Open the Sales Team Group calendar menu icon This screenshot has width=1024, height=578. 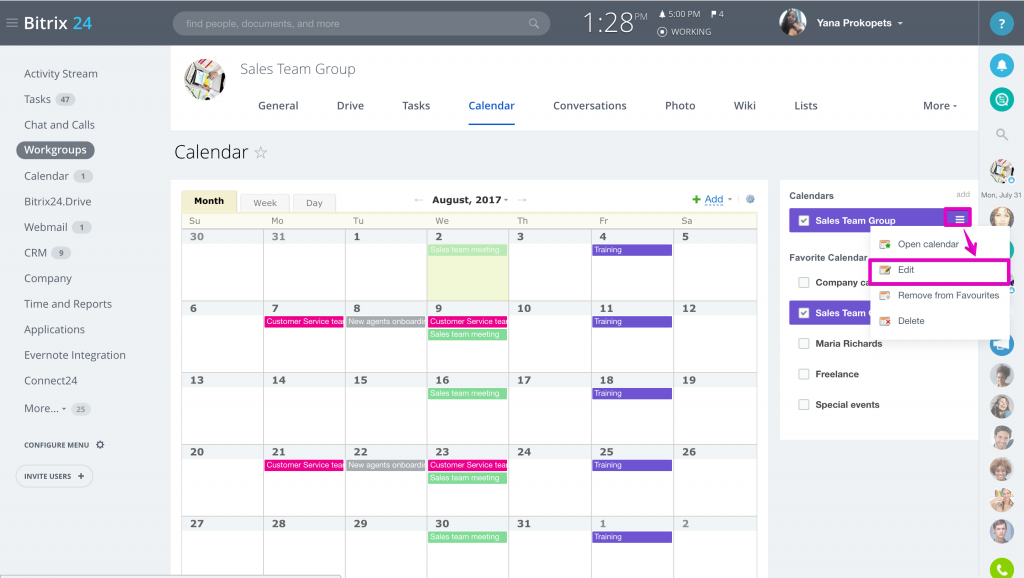[959, 219]
